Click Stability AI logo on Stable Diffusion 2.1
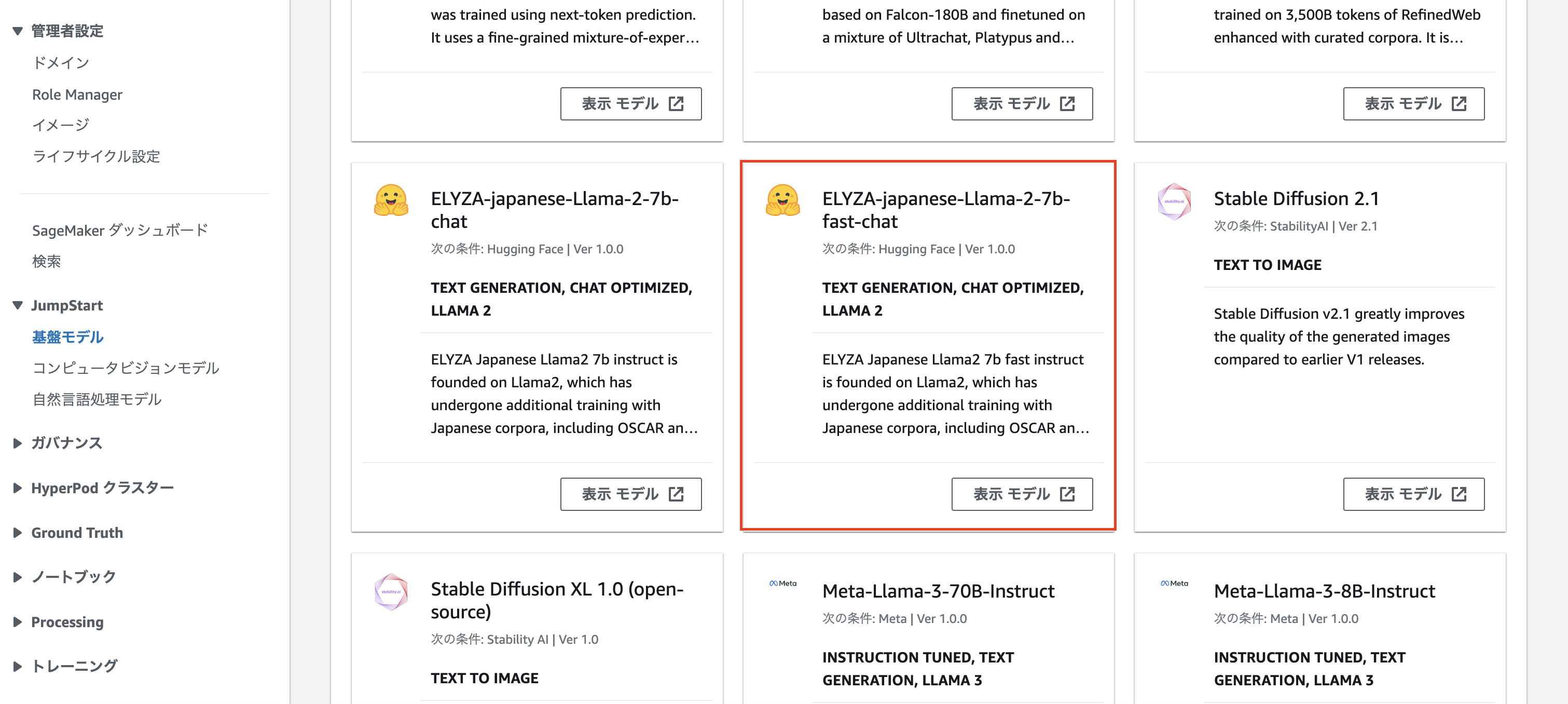The width and height of the screenshot is (1568, 704). click(x=1174, y=201)
